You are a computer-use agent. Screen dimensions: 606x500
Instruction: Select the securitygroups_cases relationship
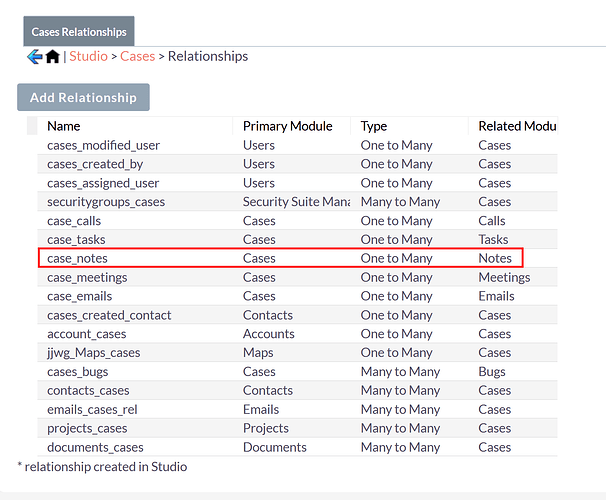(106, 202)
